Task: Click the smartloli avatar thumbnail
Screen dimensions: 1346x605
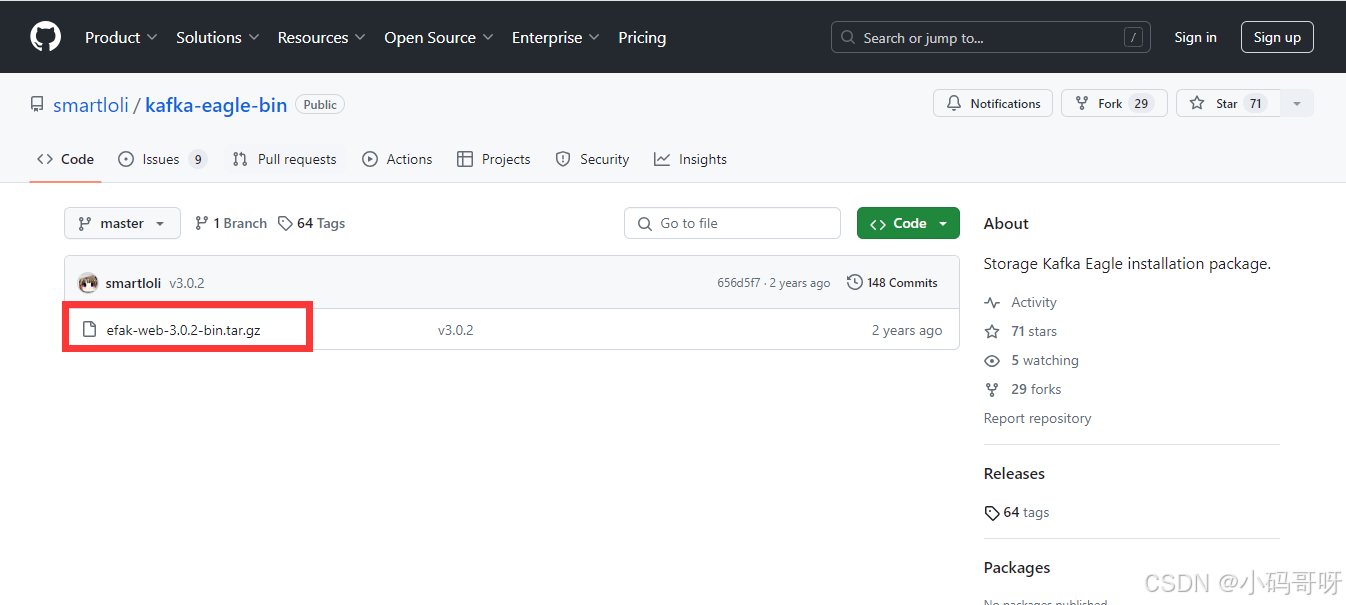Action: tap(88, 283)
